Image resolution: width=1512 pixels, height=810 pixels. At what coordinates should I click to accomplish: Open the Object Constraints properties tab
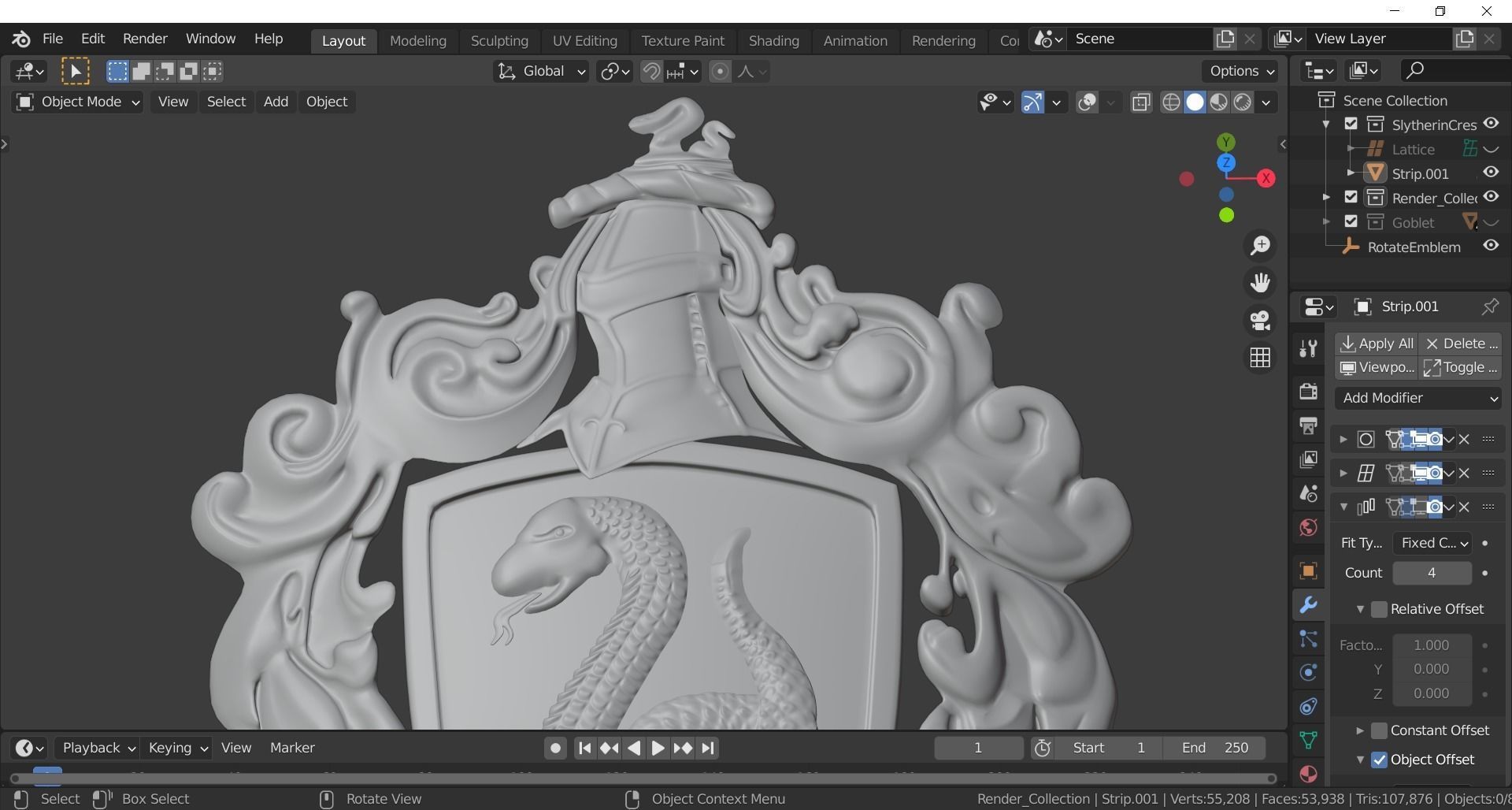(1308, 707)
